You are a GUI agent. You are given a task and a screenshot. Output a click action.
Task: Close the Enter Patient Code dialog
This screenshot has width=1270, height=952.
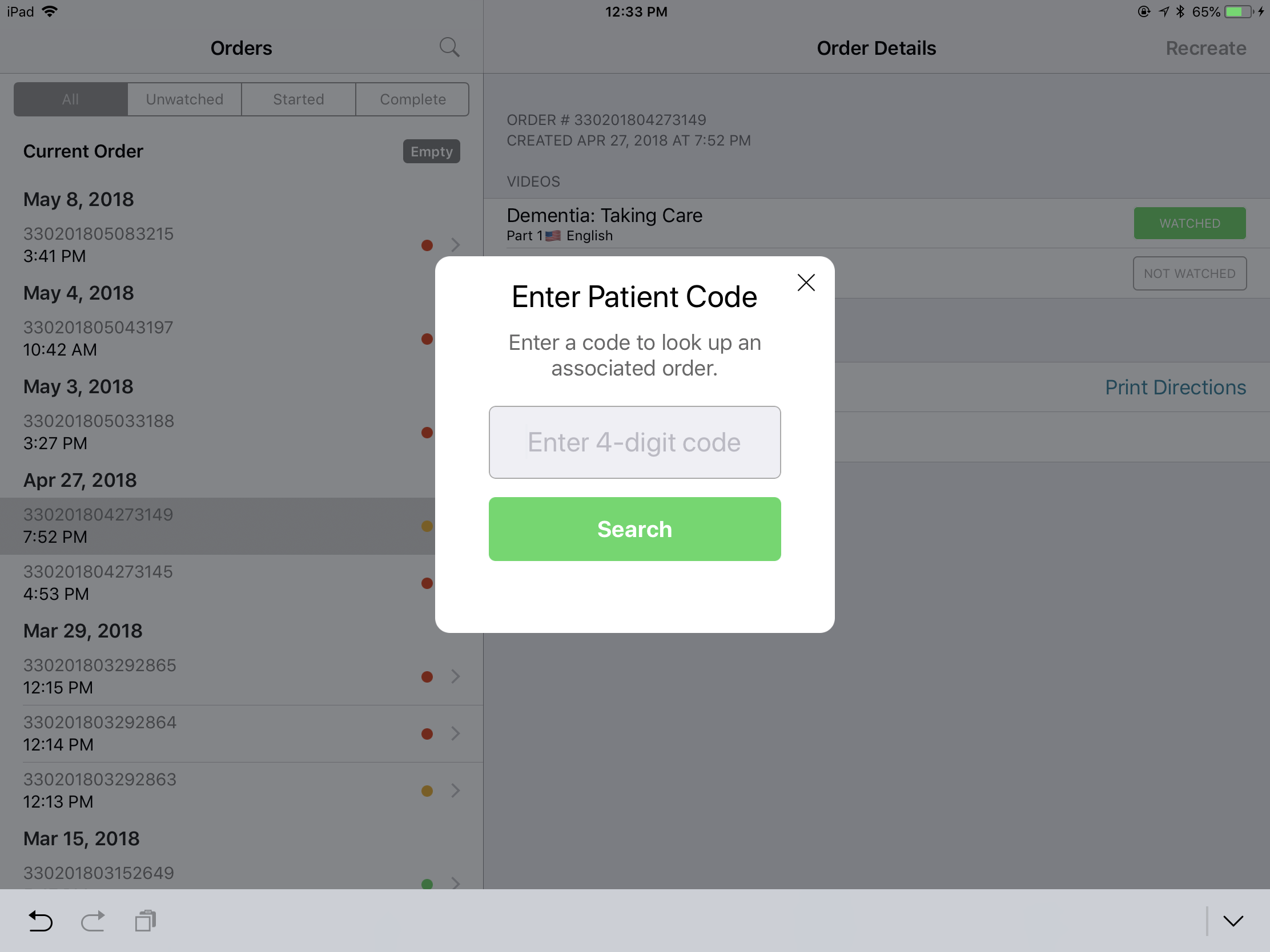(x=806, y=283)
